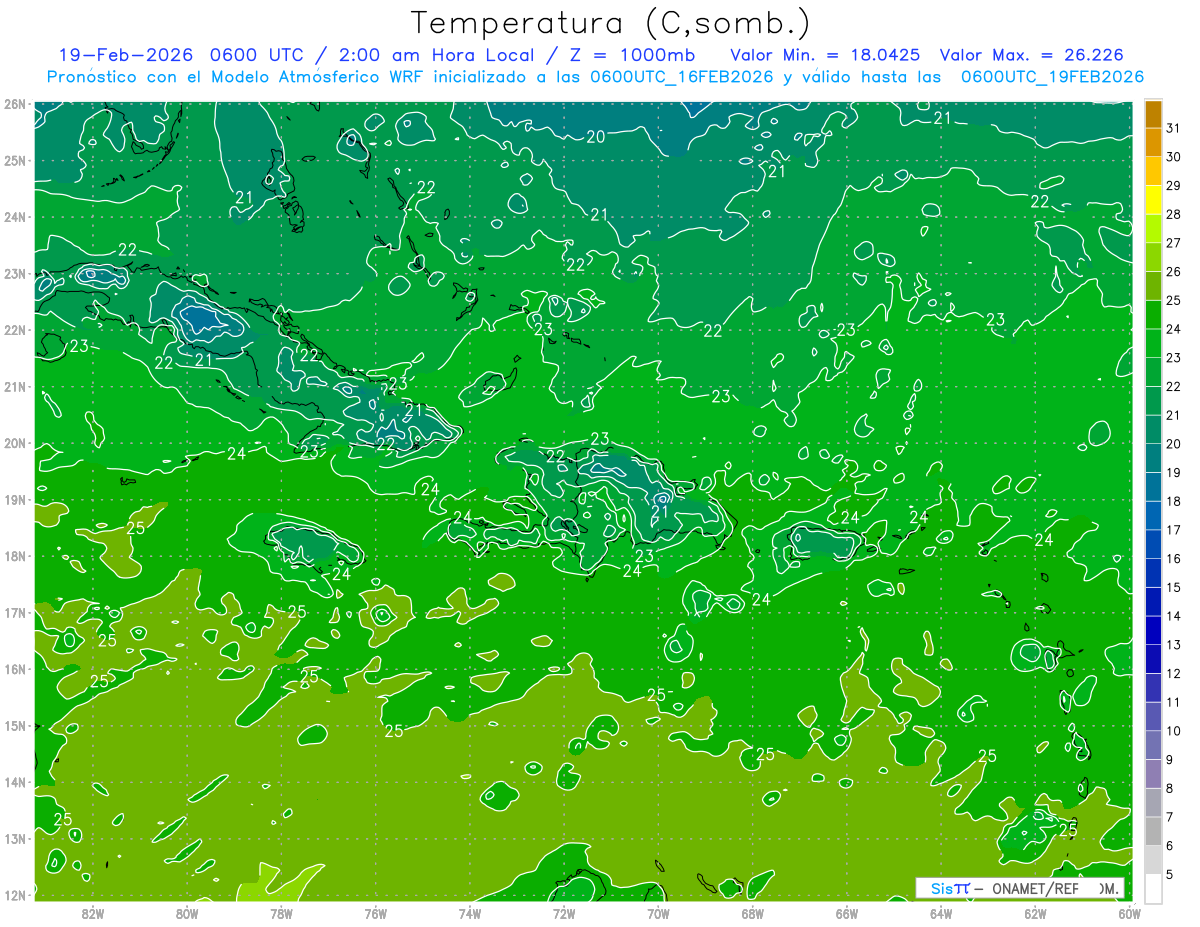Click the "62W" longitude axis label

pyautogui.click(x=1035, y=913)
